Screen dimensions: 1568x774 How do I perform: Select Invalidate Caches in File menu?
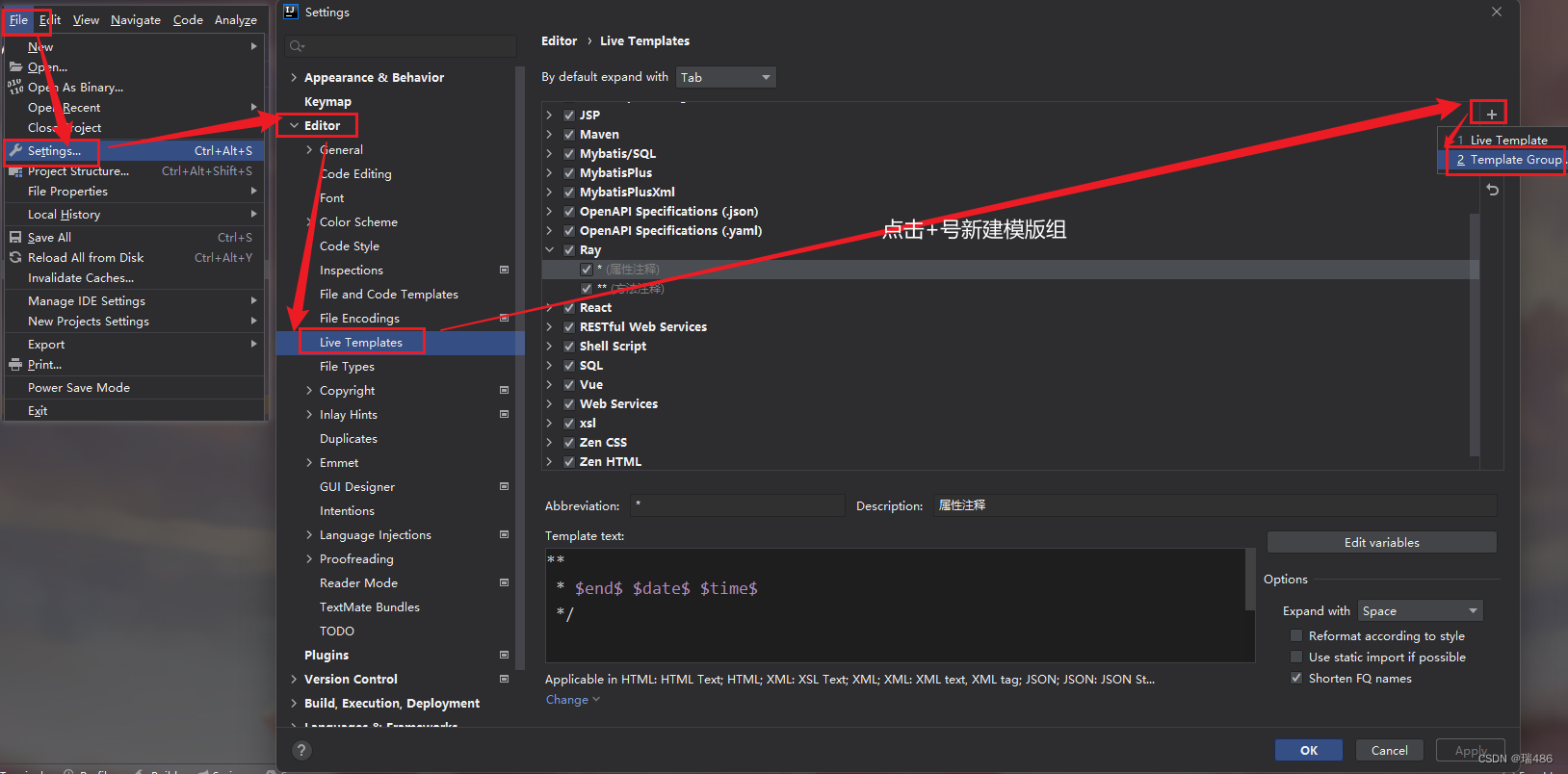[x=81, y=277]
